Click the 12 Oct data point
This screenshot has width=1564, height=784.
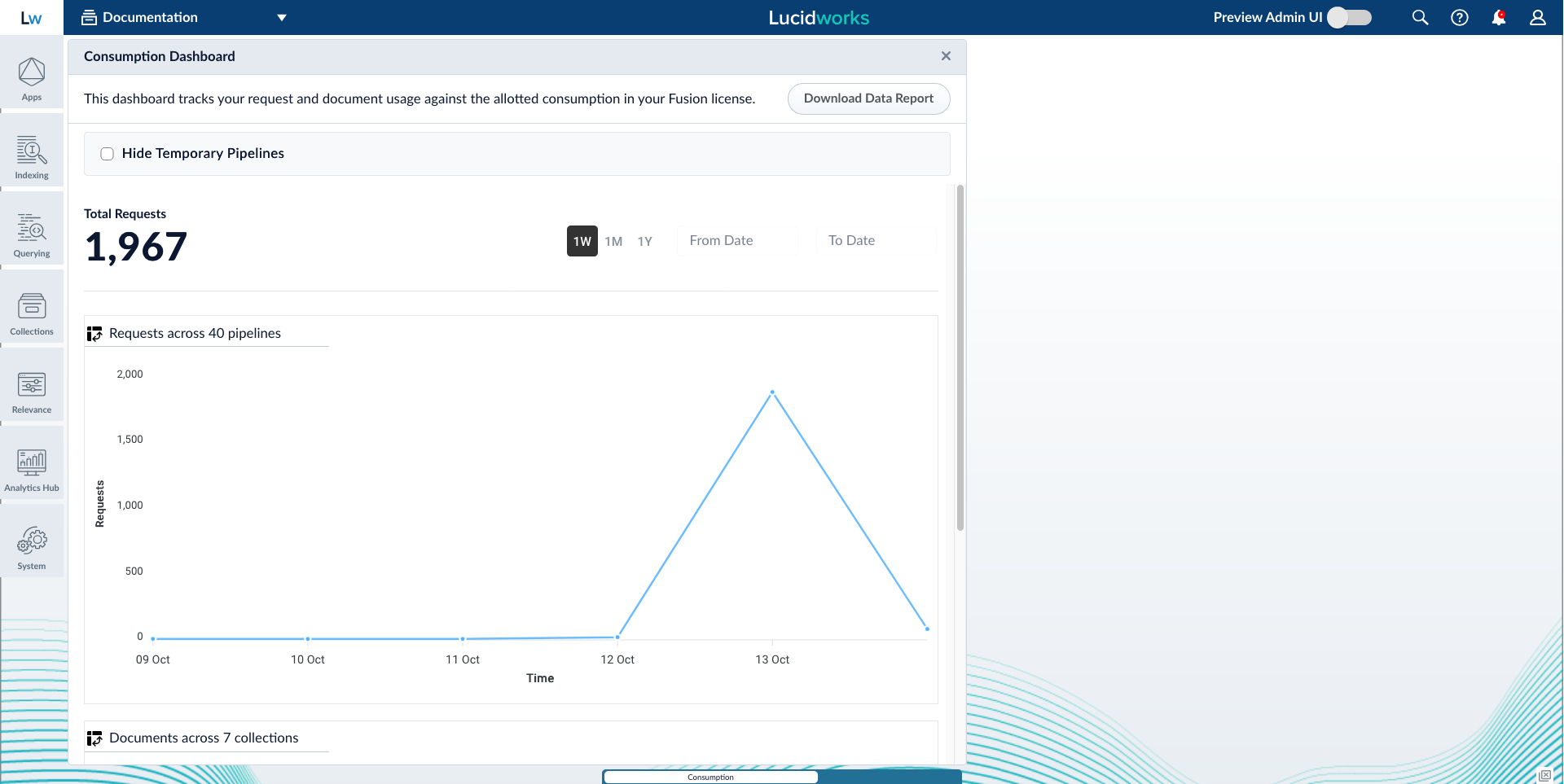point(617,637)
